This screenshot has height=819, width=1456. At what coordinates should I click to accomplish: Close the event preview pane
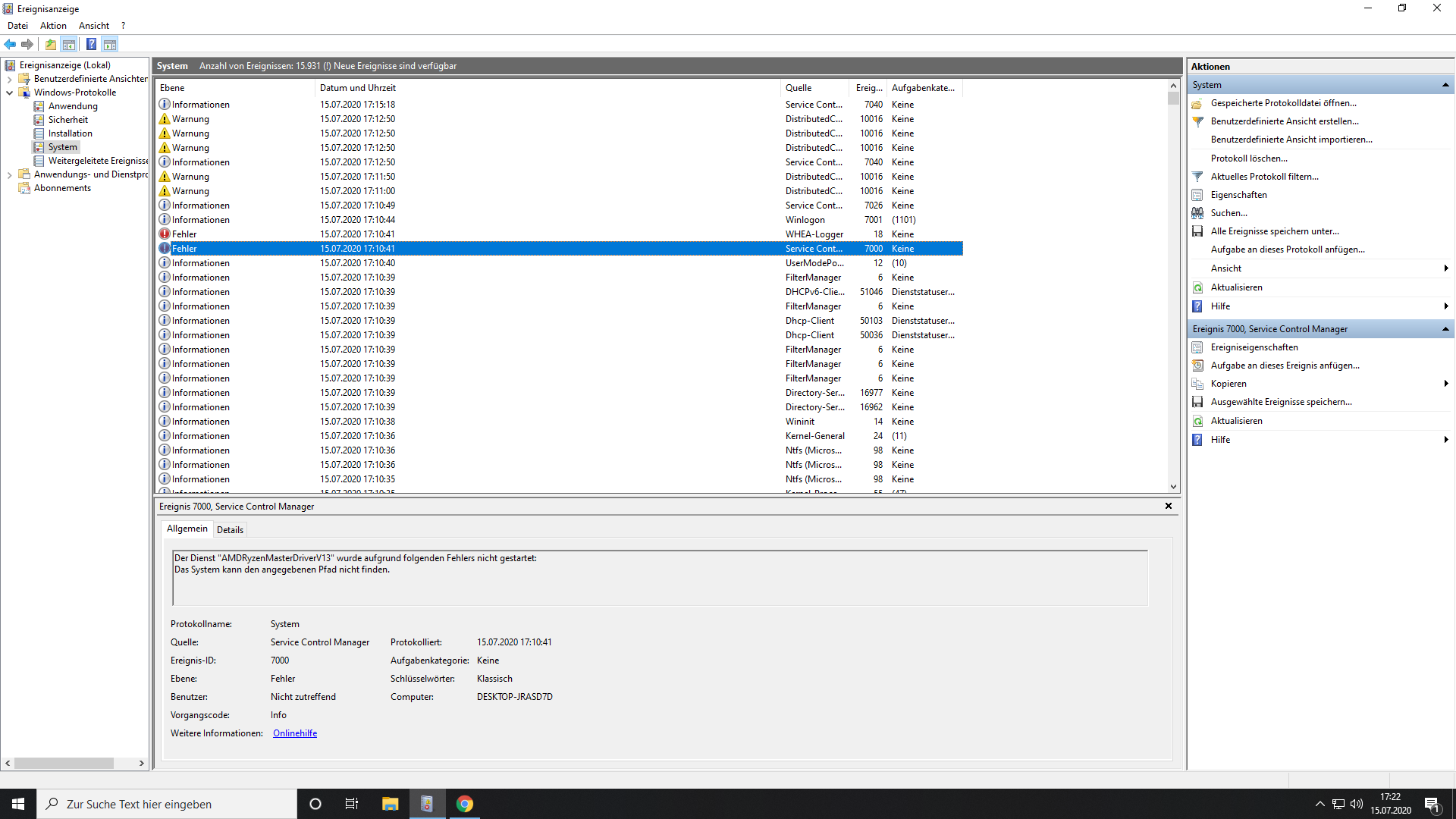pyautogui.click(x=1168, y=506)
